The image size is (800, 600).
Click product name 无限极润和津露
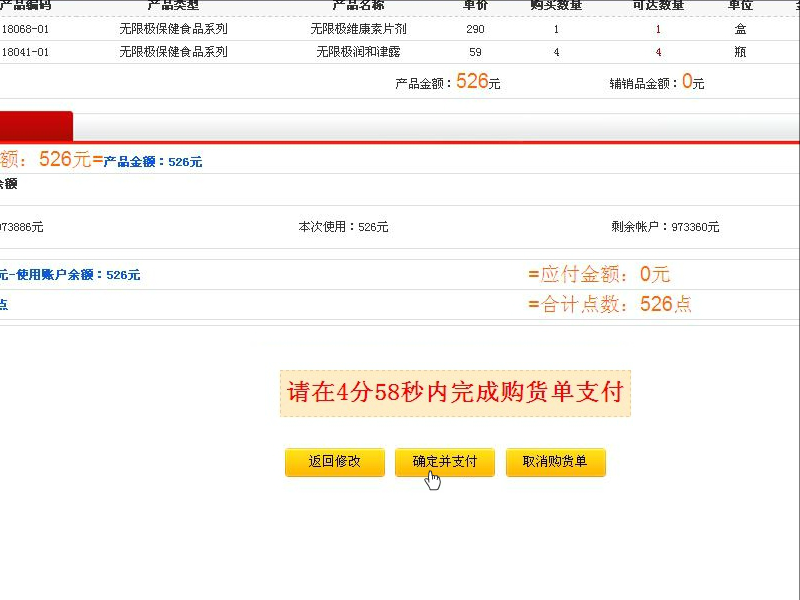358,52
